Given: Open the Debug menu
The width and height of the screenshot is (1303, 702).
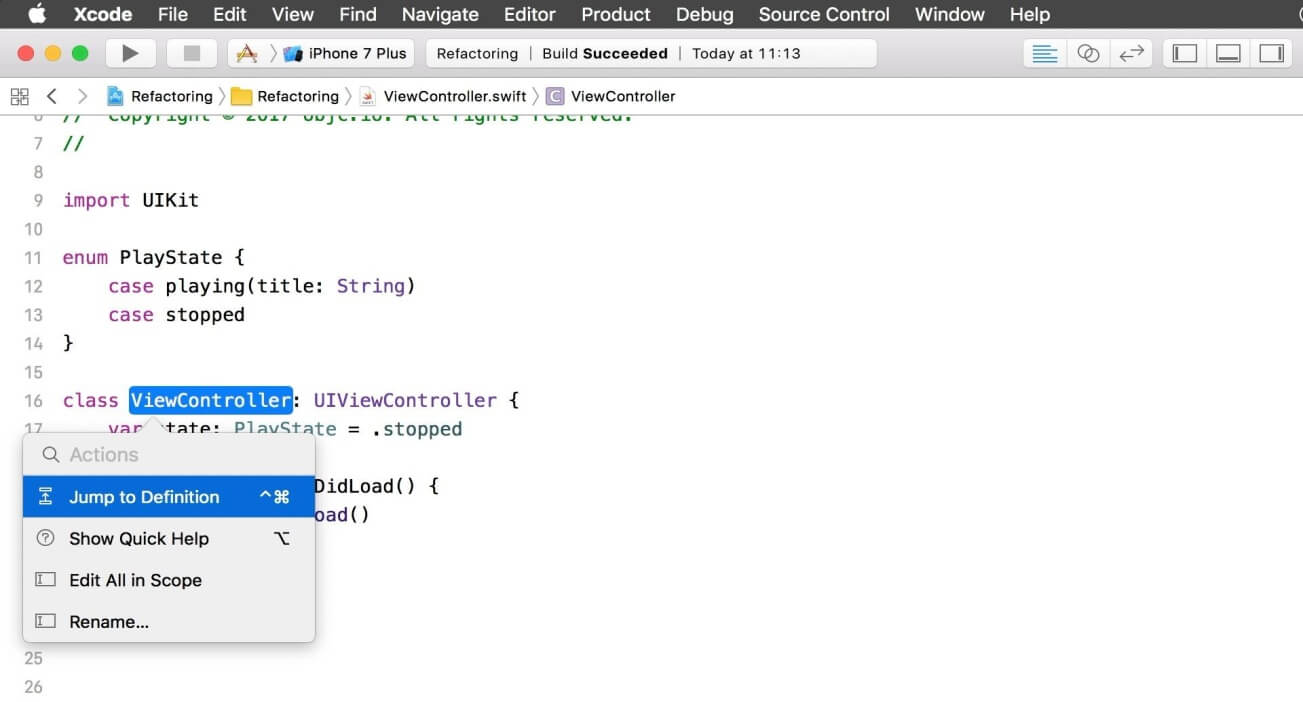Looking at the screenshot, I should click(x=704, y=14).
